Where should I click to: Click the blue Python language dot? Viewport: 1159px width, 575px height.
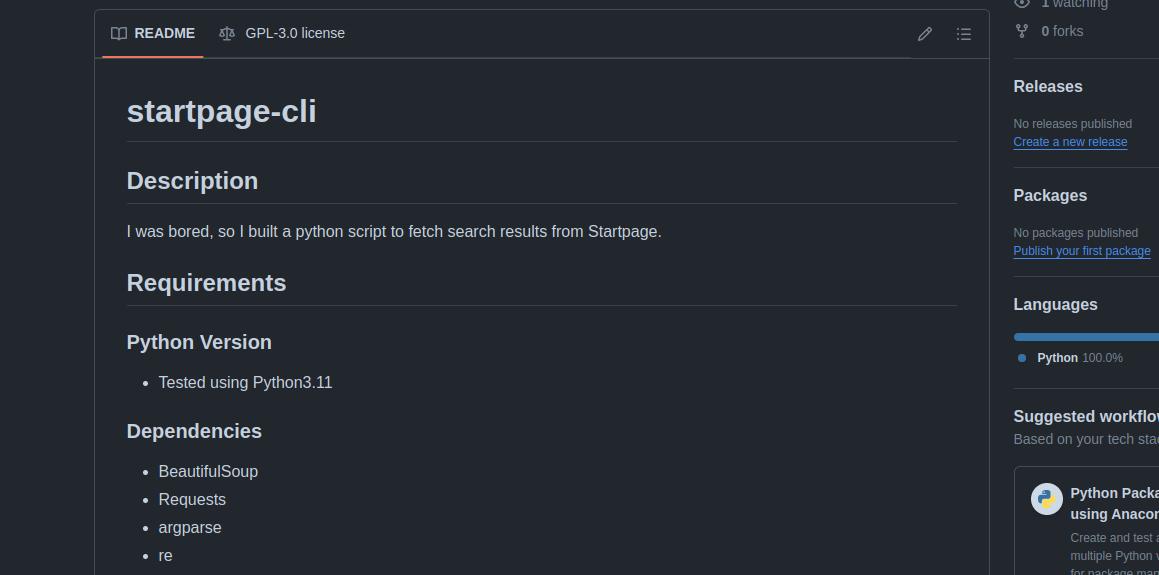point(1022,358)
